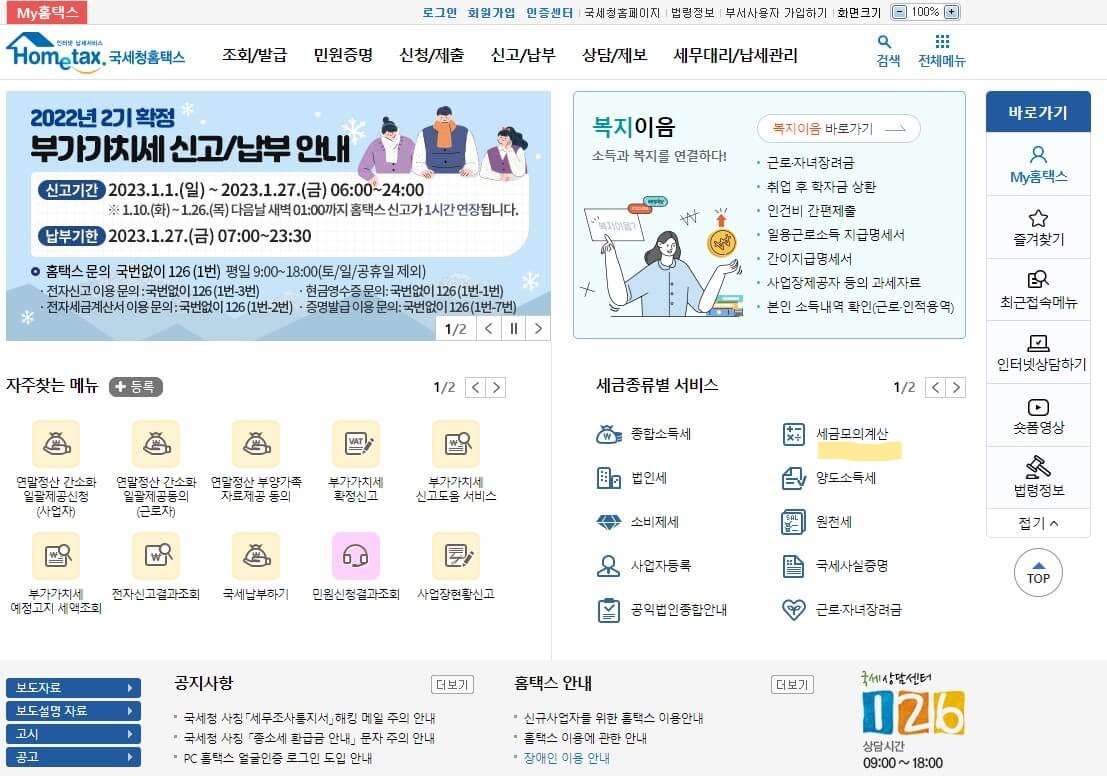Open 부가가치세 예정고지 세액조회 icon
Screen dimensions: 1107x776
(x=56, y=556)
